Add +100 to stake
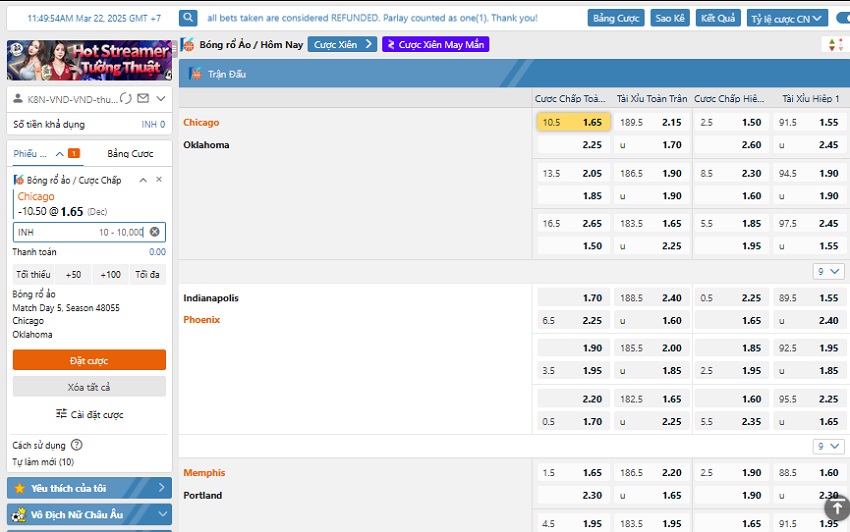850x532 pixels. click(111, 274)
